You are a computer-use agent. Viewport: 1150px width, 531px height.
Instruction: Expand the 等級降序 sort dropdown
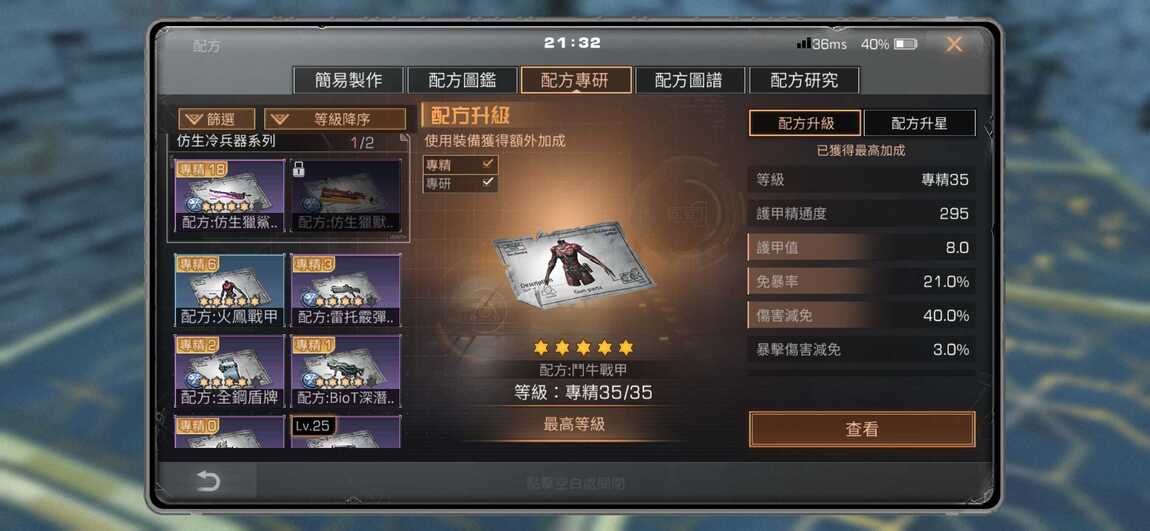click(x=335, y=119)
